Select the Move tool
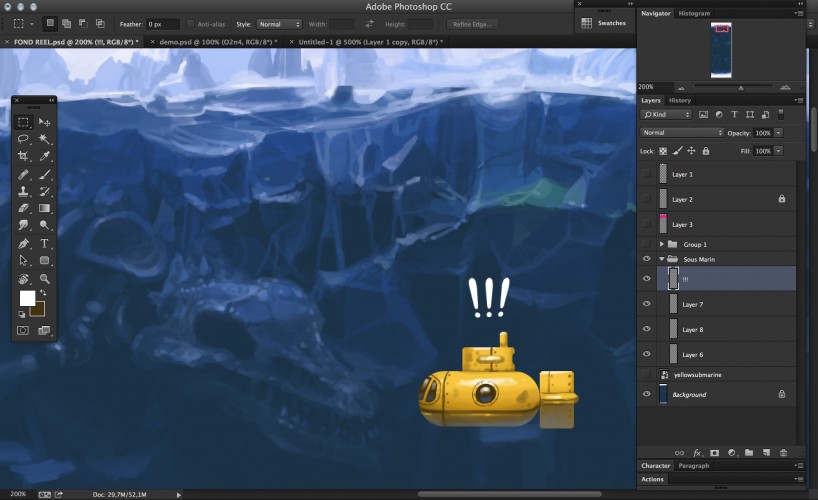 coord(44,122)
